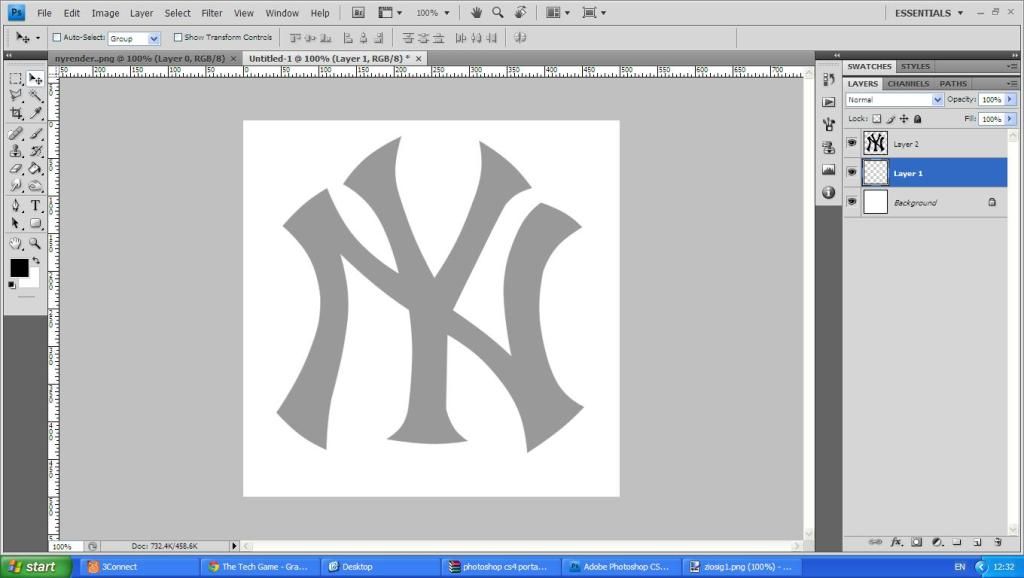Viewport: 1024px width, 578px height.
Task: Open the Filter menu
Action: click(212, 13)
